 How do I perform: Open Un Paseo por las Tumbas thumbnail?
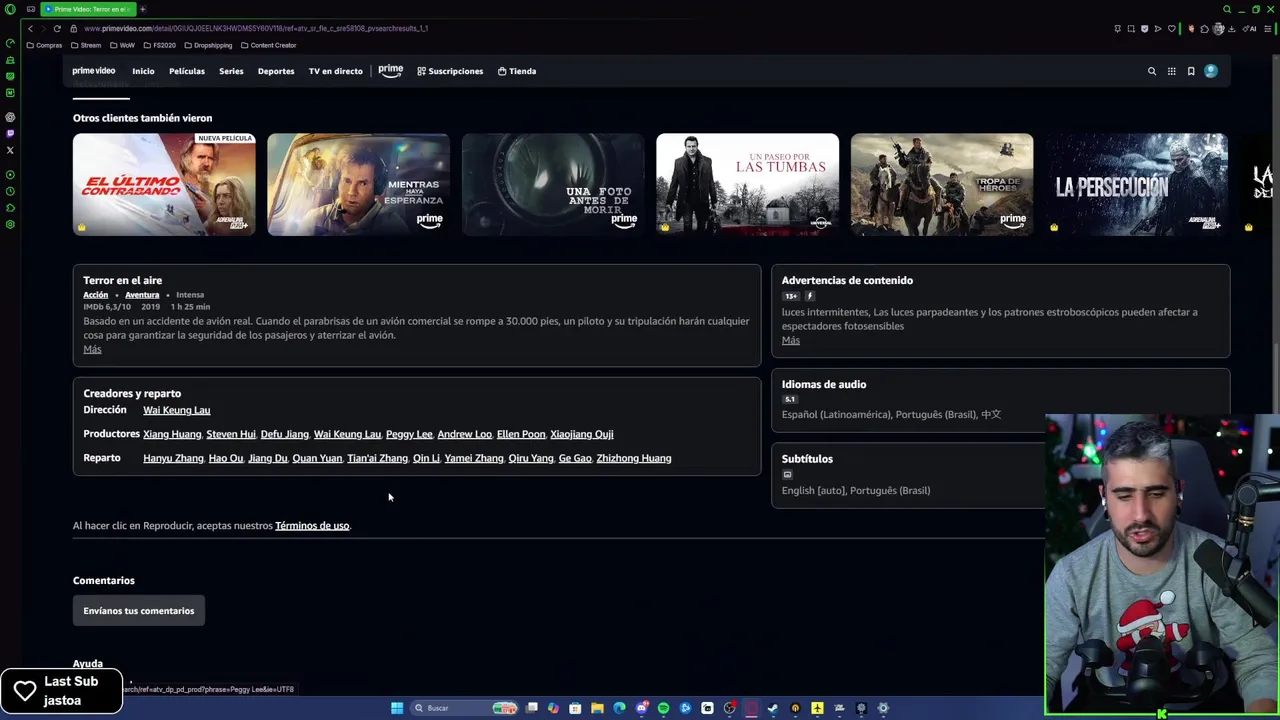747,185
